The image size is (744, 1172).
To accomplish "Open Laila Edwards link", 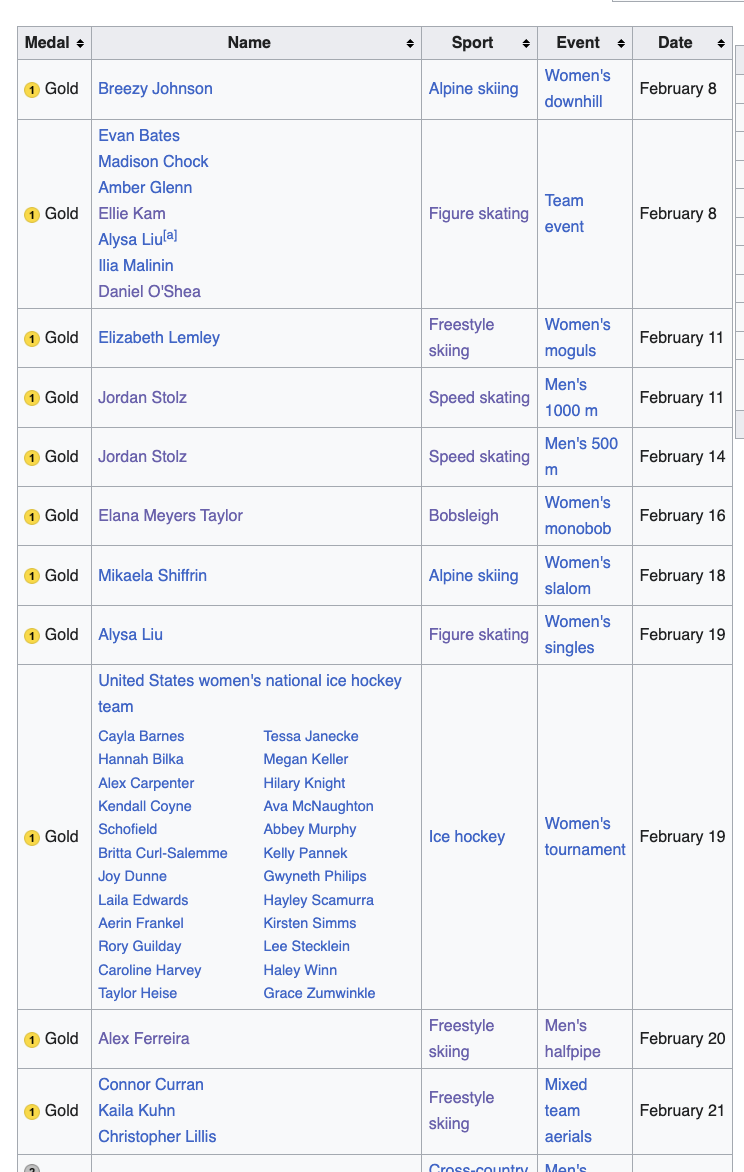I will point(143,901).
